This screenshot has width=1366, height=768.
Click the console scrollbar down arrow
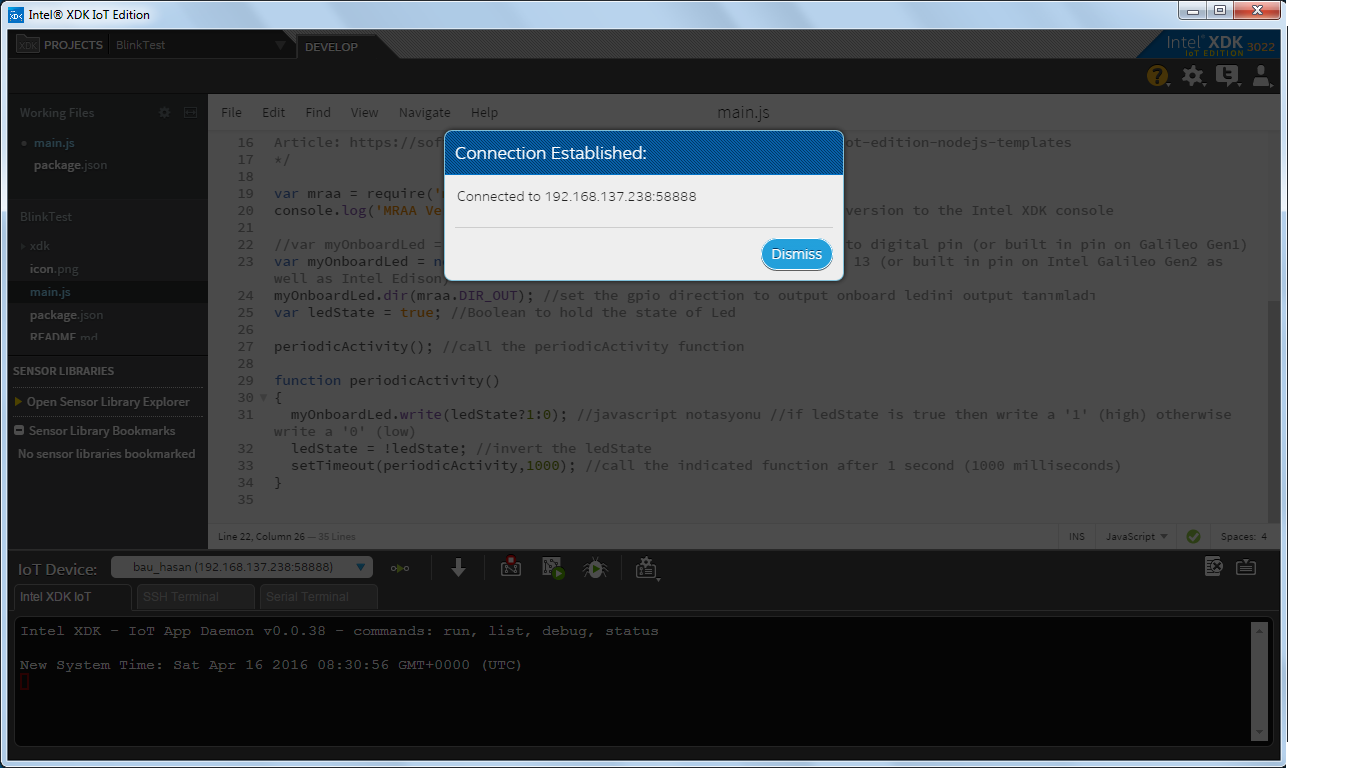[1259, 733]
